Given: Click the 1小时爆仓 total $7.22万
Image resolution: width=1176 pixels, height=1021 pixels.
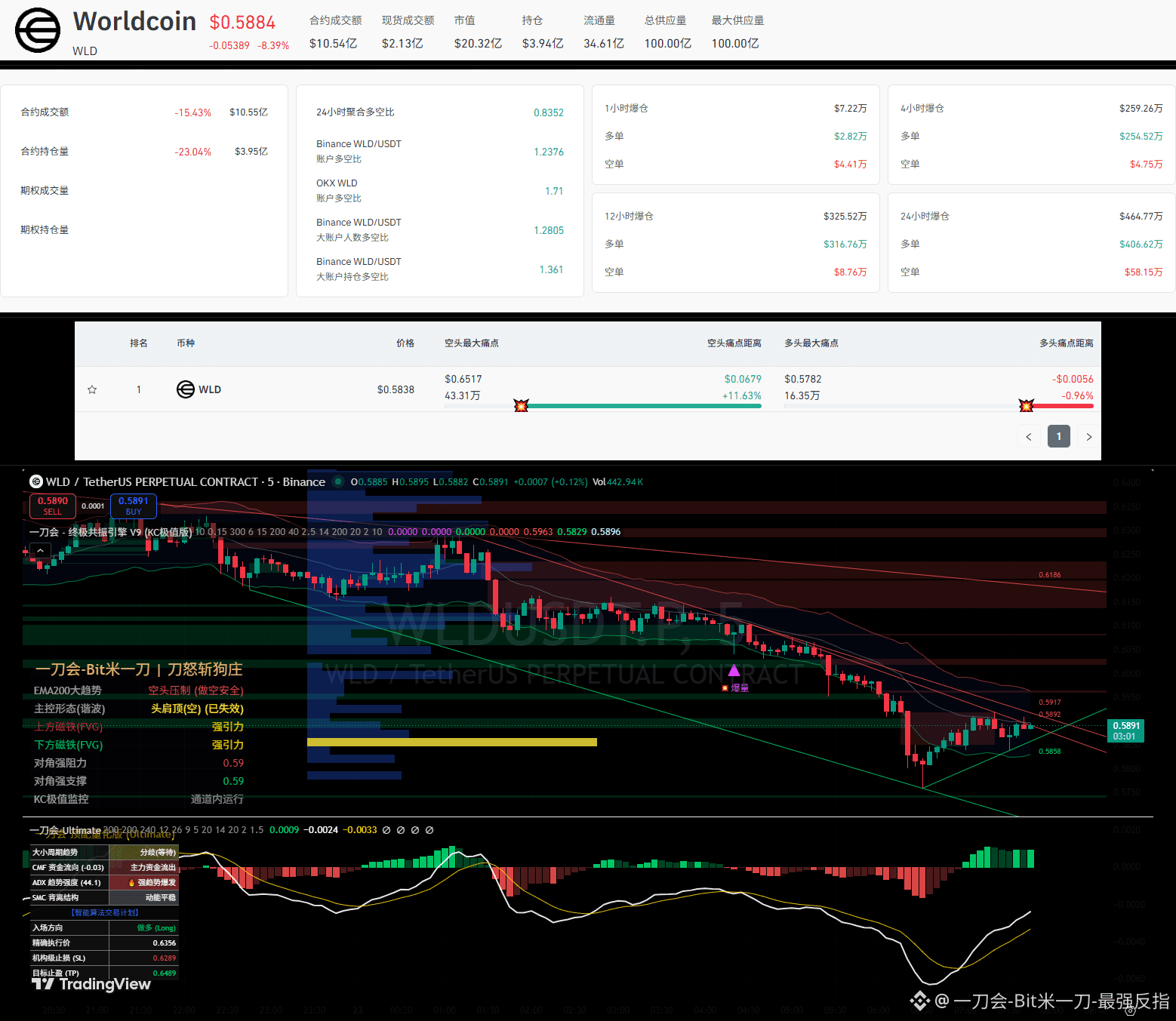Looking at the screenshot, I should pos(851,109).
